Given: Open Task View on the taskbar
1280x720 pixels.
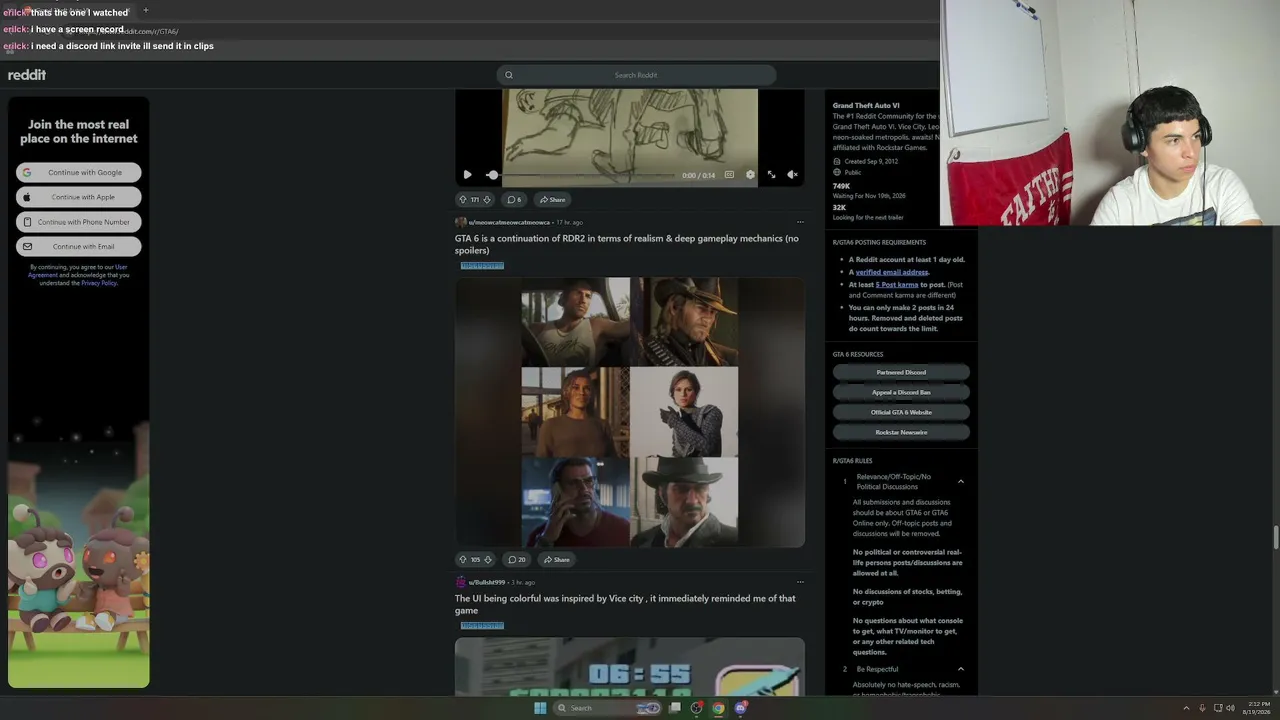Looking at the screenshot, I should tap(675, 708).
